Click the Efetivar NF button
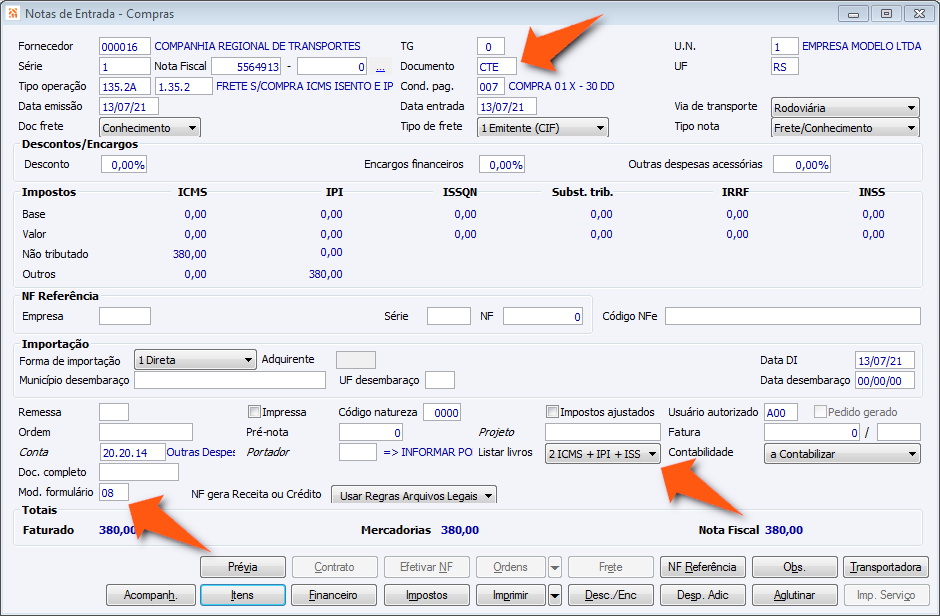 coord(427,567)
